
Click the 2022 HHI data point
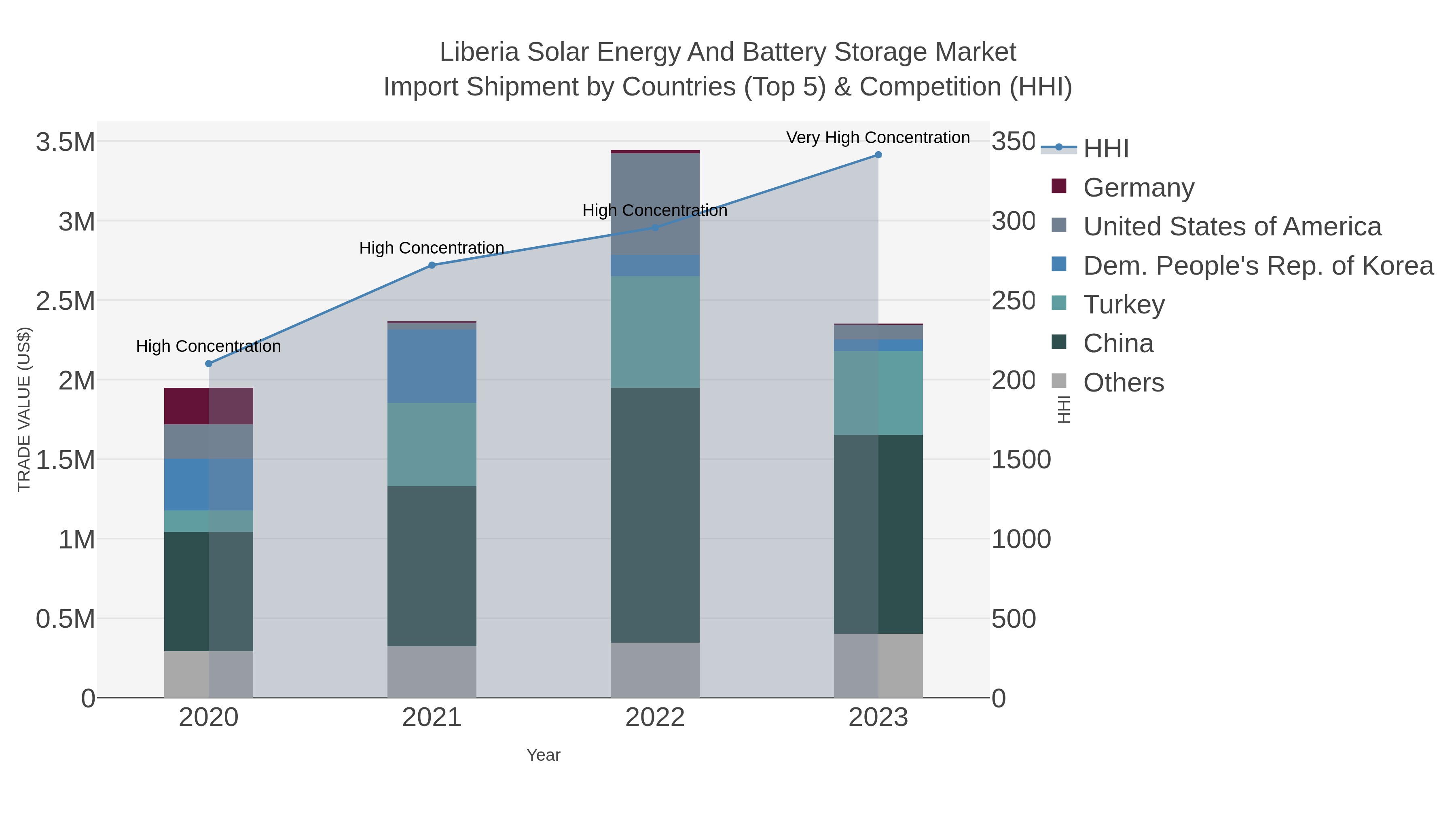click(x=655, y=228)
